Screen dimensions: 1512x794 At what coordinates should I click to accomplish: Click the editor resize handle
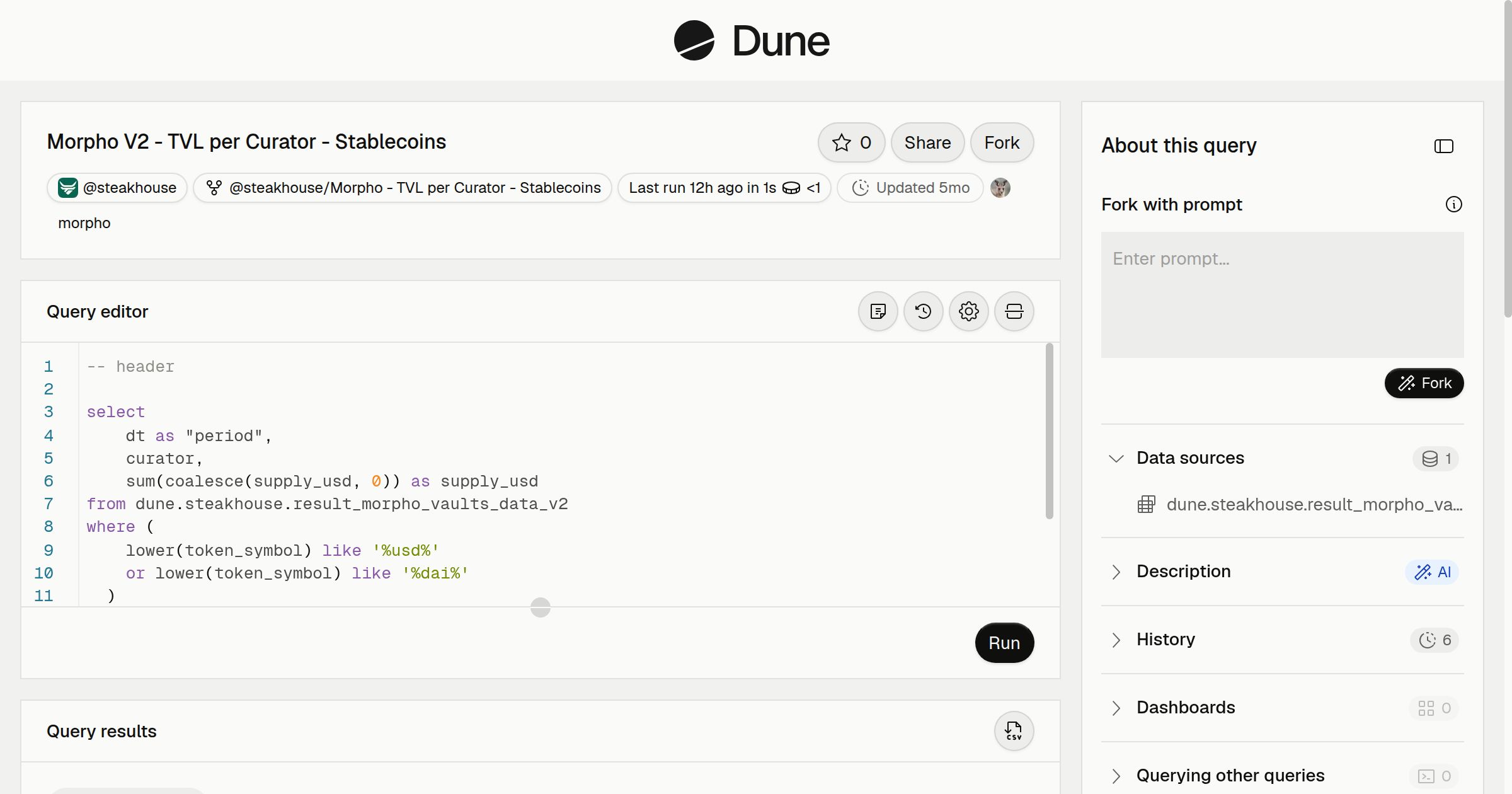coord(541,607)
